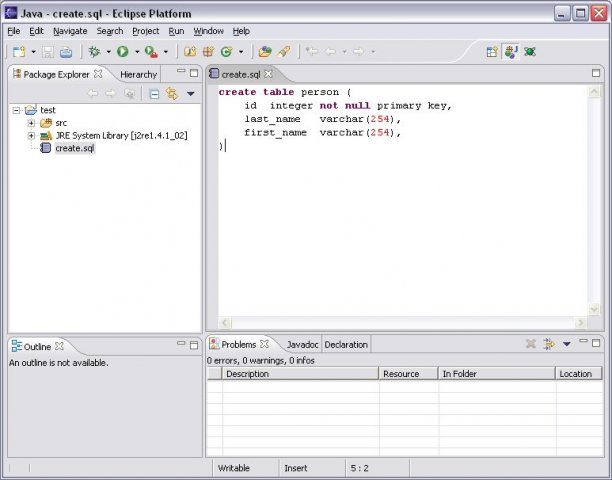This screenshot has height=480, width=612.
Task: Select create.sql in Package Explorer
Action: (x=74, y=148)
